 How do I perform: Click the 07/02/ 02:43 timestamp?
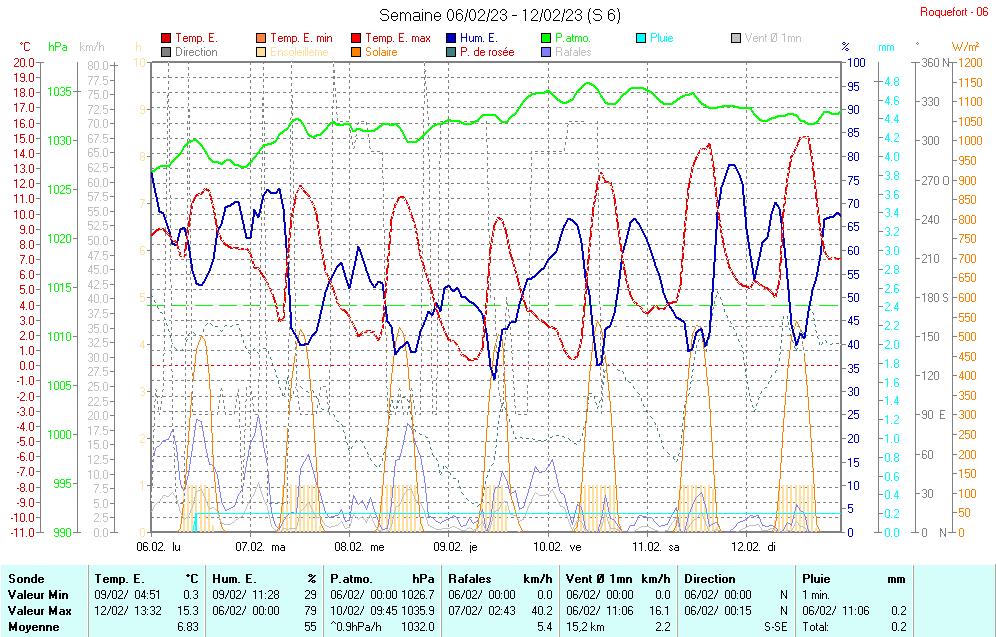pyautogui.click(x=482, y=610)
